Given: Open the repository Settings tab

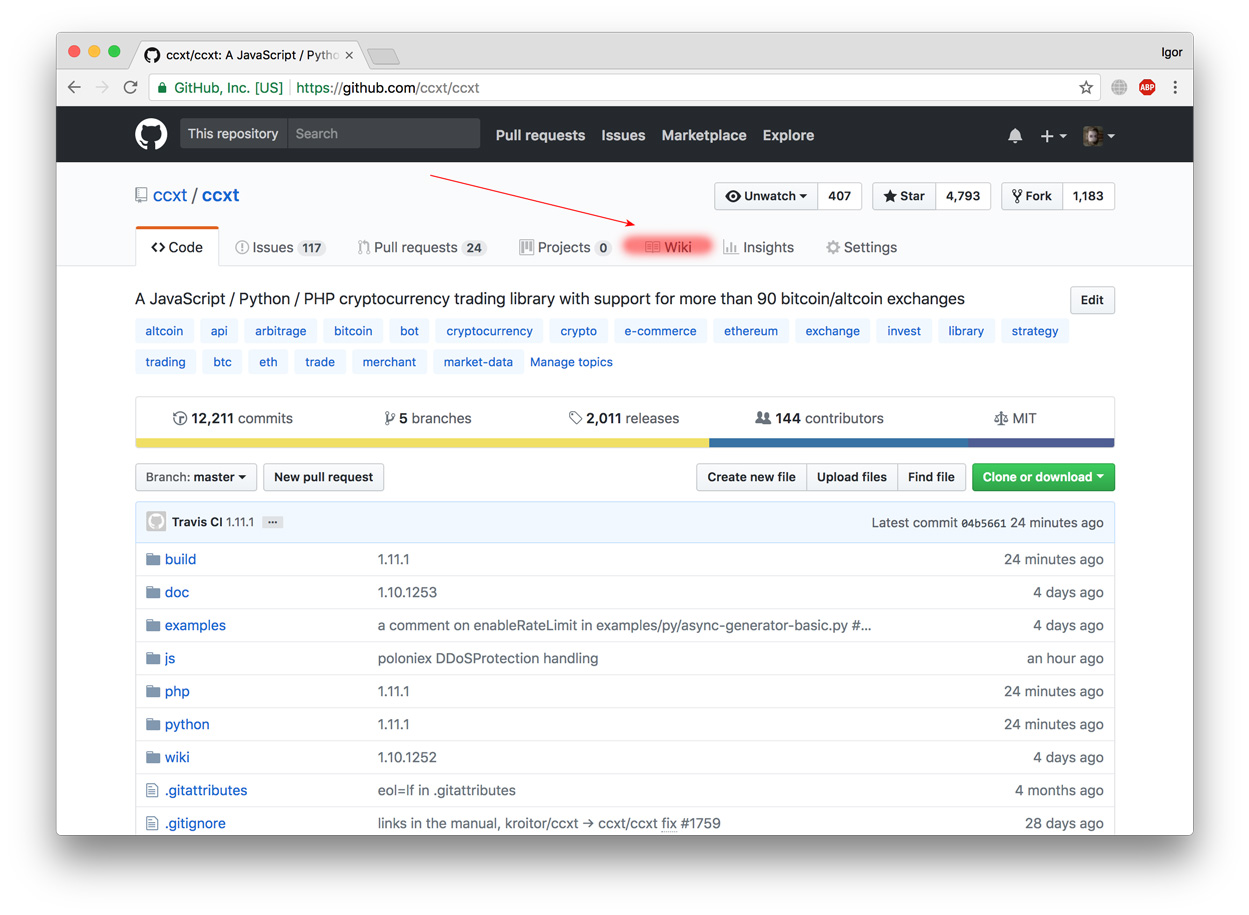Looking at the screenshot, I should tap(861, 247).
